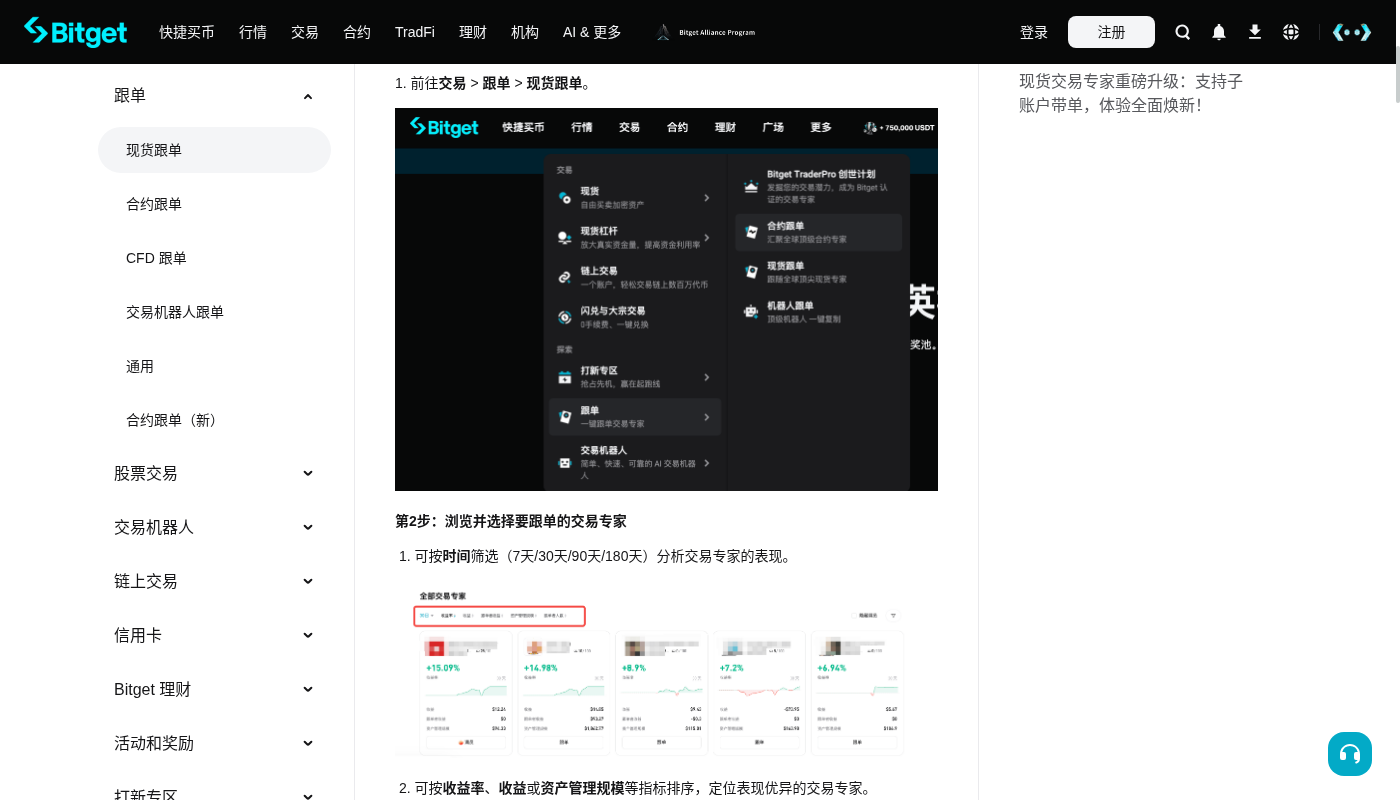
Task: Open the 合约 menu in header
Action: (357, 32)
